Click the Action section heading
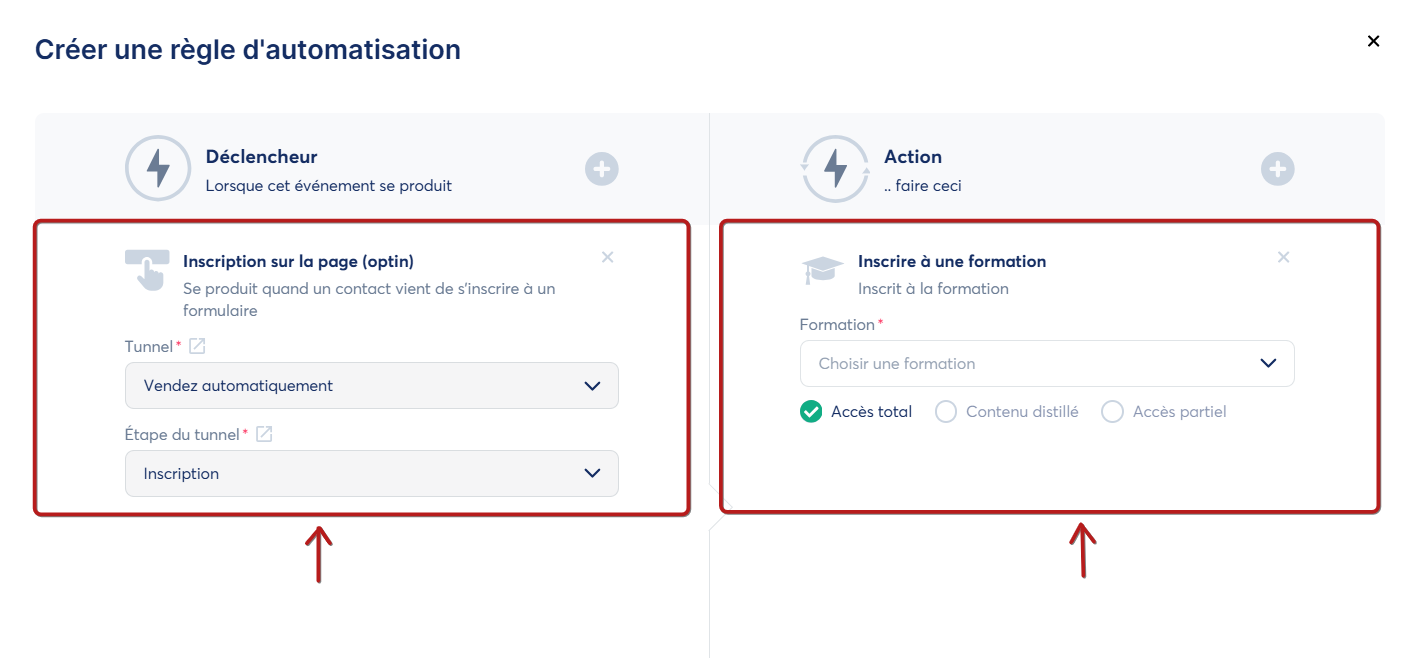 [912, 157]
